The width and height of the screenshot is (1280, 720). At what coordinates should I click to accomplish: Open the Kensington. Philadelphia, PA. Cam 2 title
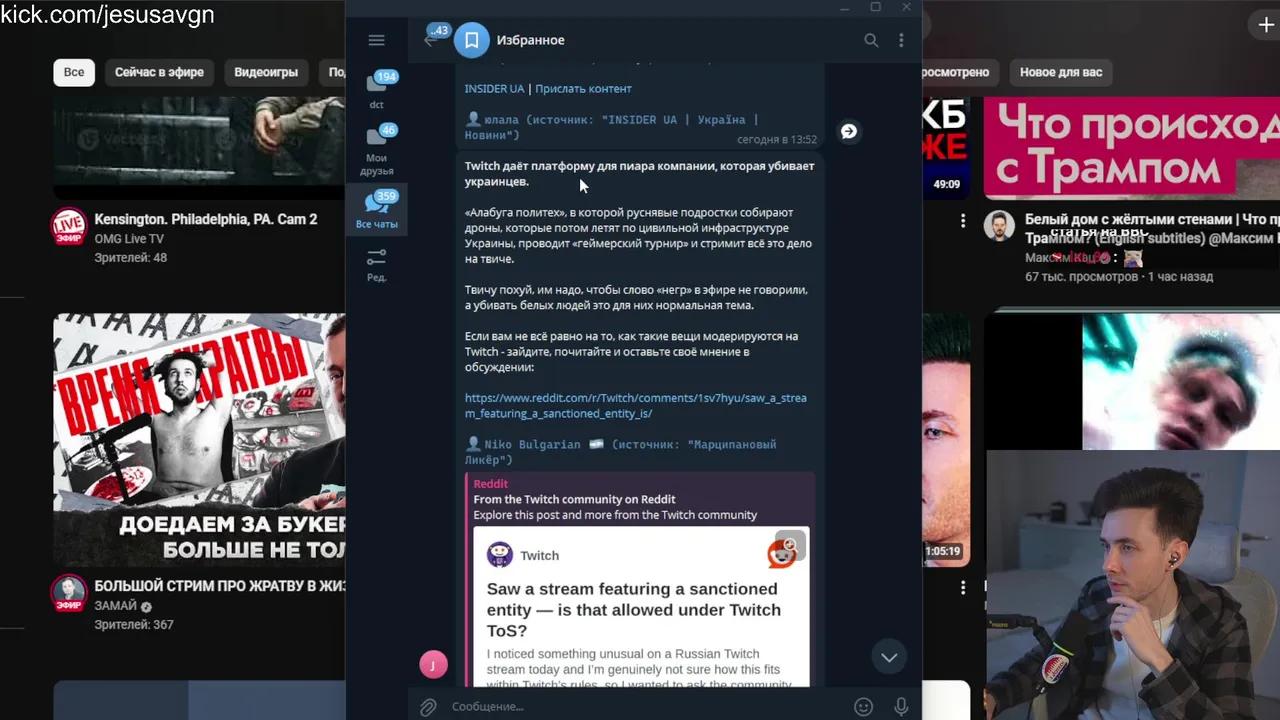205,219
